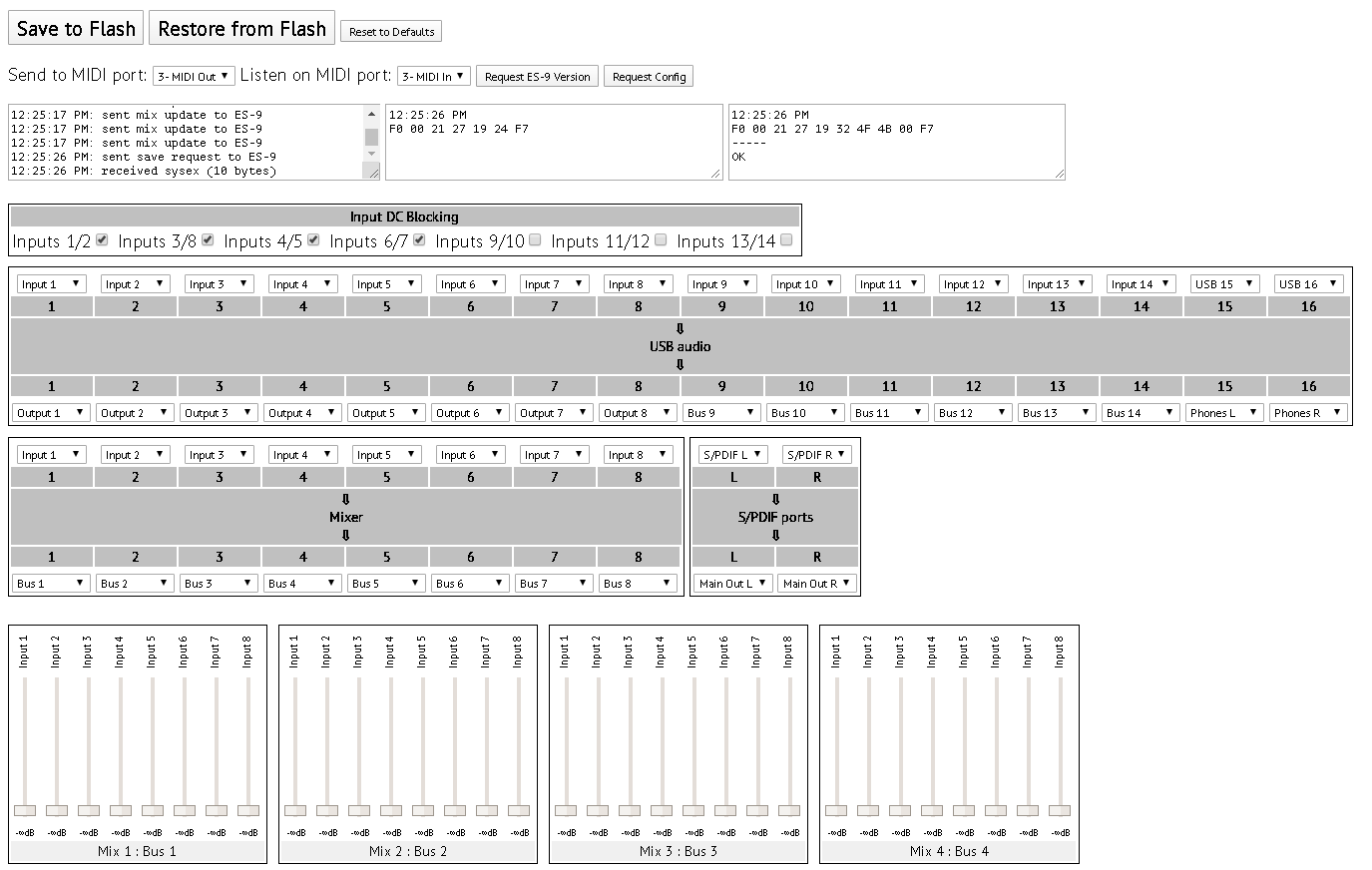
Task: Open the Phones L dropdown
Action: tap(1224, 412)
